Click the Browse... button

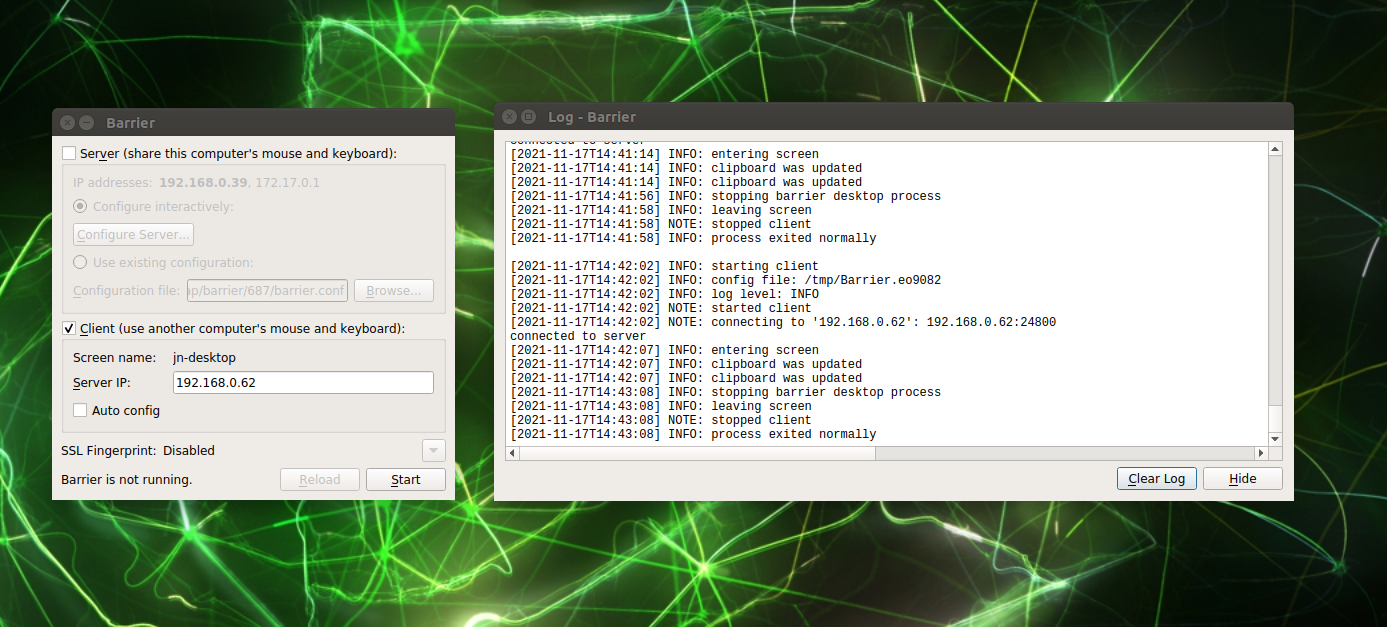[x=393, y=290]
